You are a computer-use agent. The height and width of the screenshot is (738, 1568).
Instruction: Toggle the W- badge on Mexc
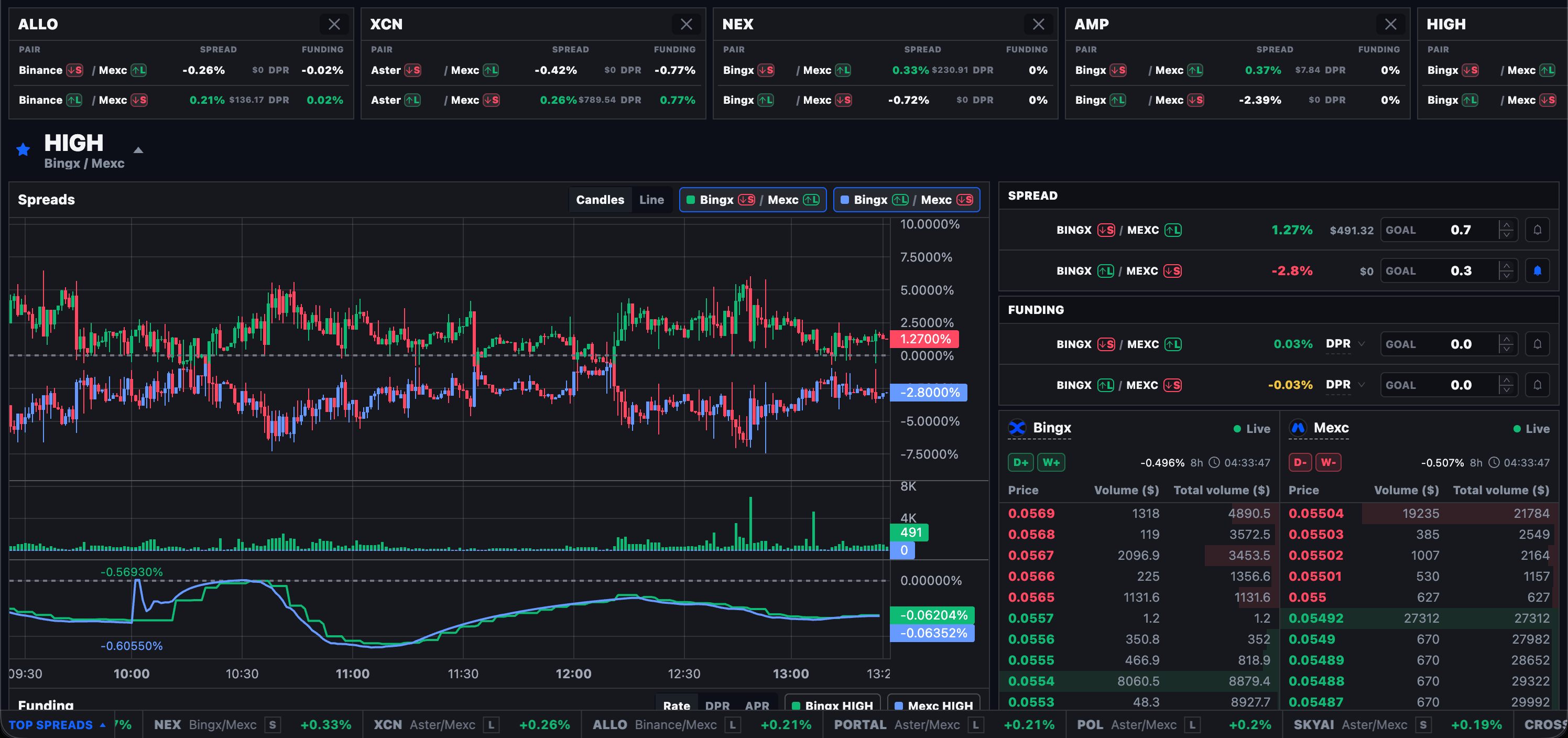pos(1328,463)
